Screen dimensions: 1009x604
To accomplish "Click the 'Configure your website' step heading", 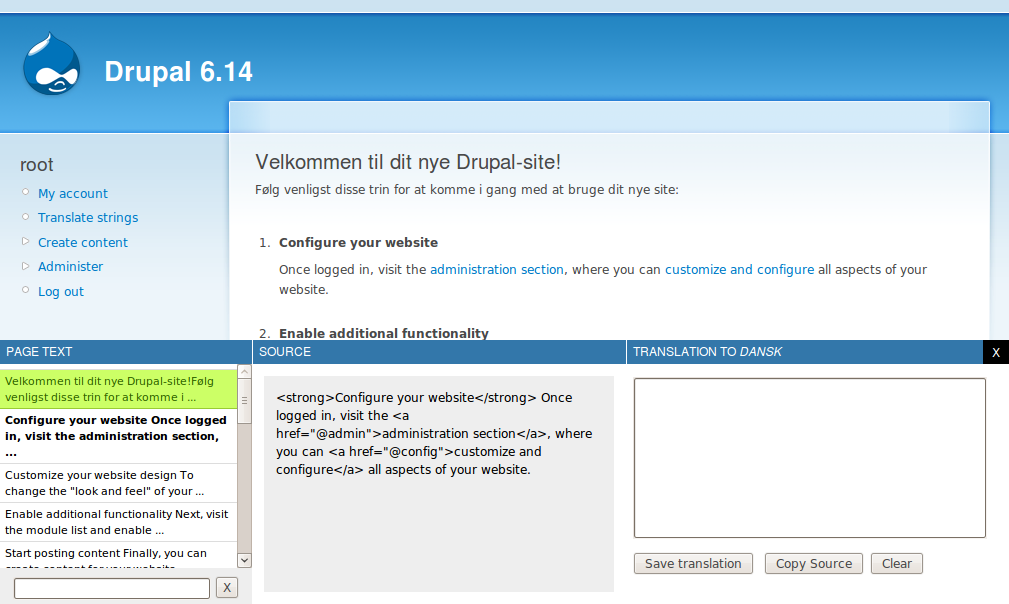I will 358,243.
